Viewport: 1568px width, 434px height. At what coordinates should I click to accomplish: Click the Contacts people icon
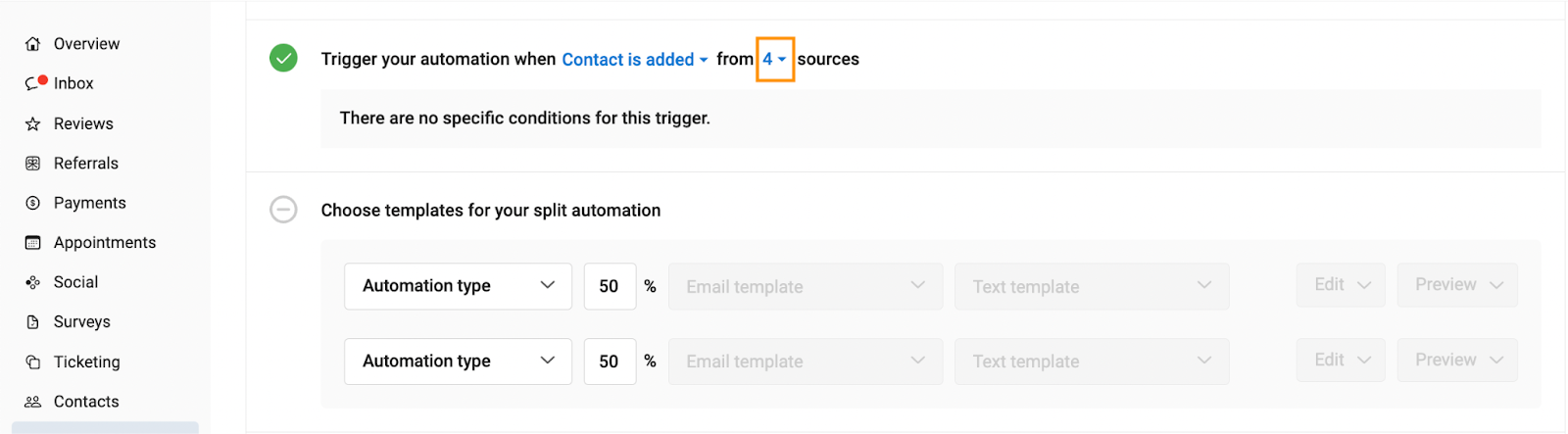coord(33,402)
